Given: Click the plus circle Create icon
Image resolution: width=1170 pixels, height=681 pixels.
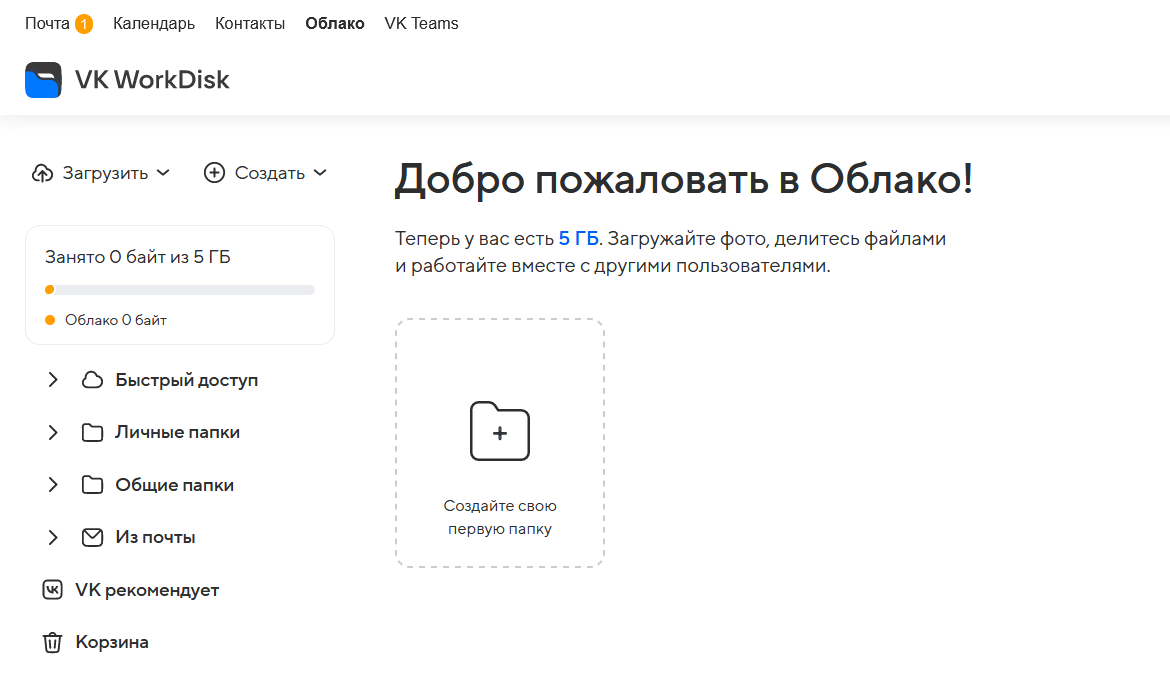Looking at the screenshot, I should point(214,173).
